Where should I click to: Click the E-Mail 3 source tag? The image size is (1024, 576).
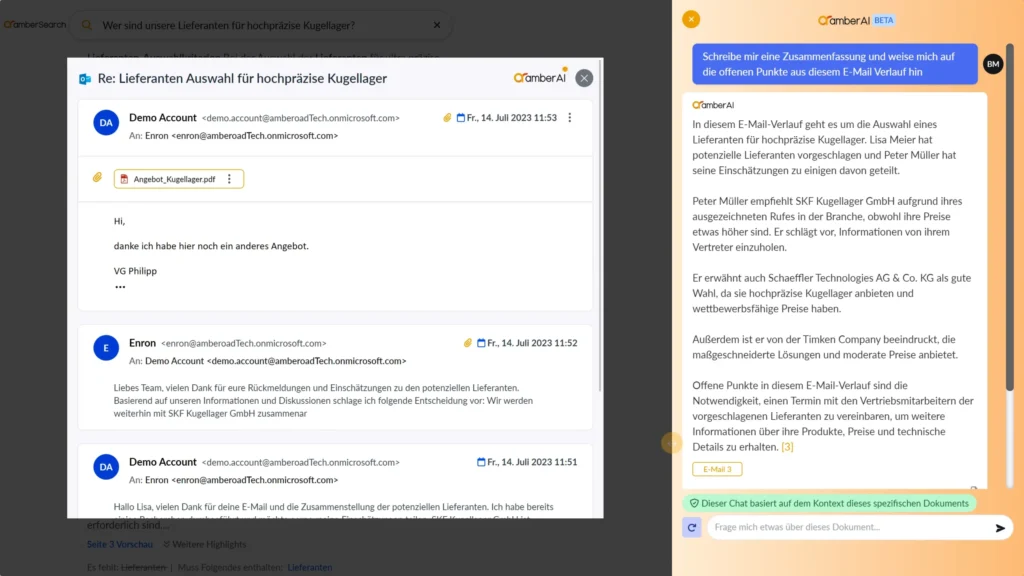click(x=717, y=469)
